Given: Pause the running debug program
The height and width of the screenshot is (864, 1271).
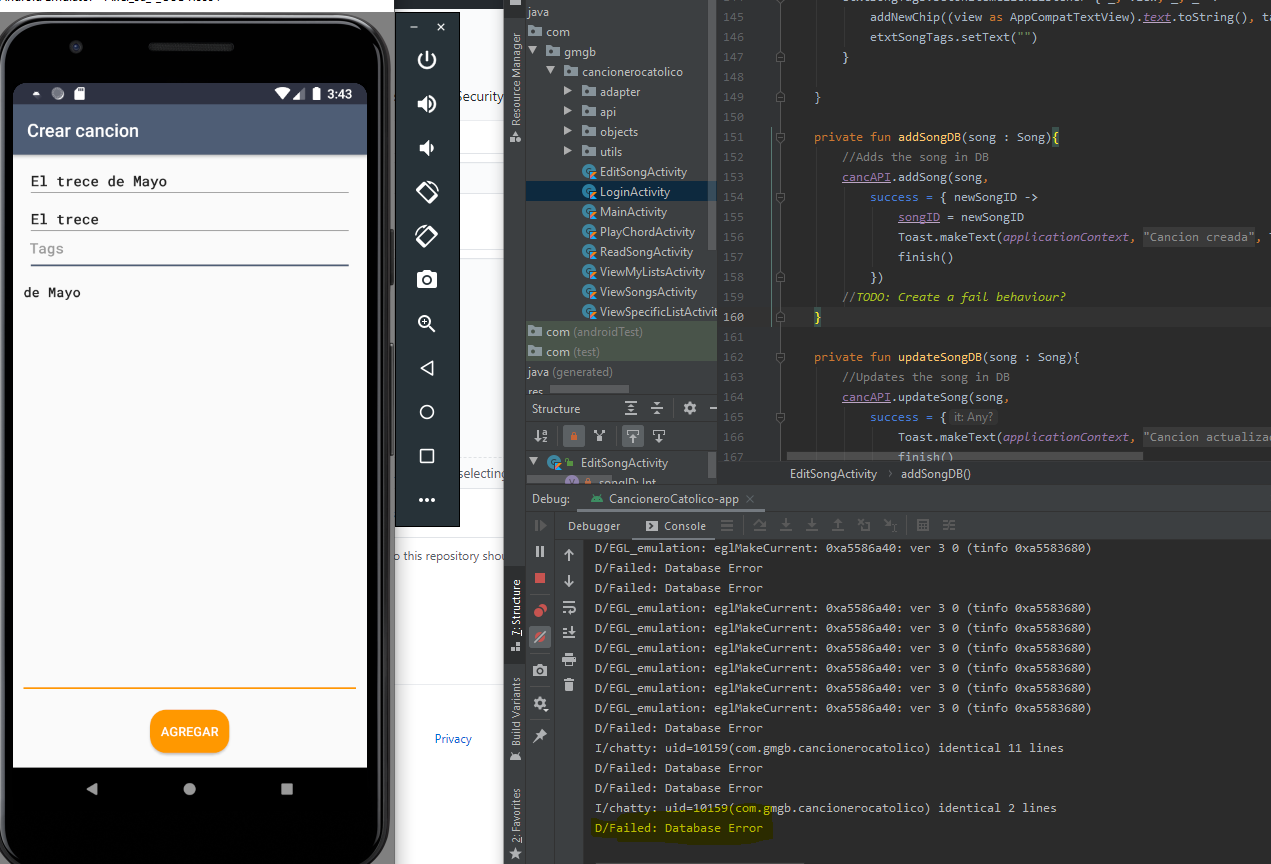Looking at the screenshot, I should (x=540, y=551).
